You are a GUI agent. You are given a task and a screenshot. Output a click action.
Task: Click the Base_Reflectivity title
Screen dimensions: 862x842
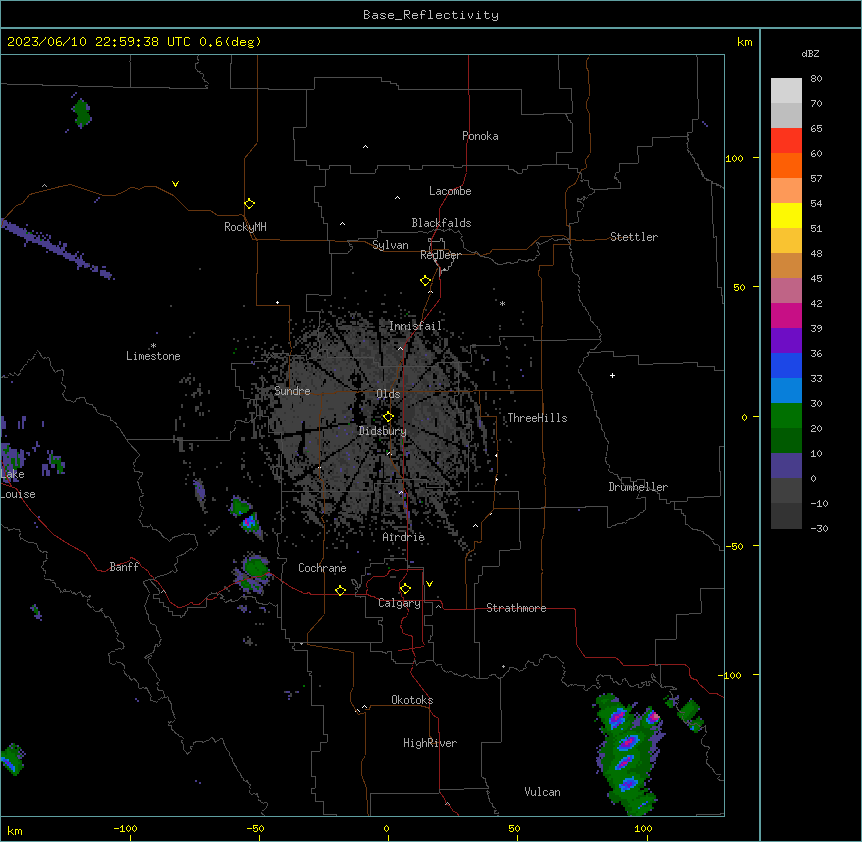(431, 15)
